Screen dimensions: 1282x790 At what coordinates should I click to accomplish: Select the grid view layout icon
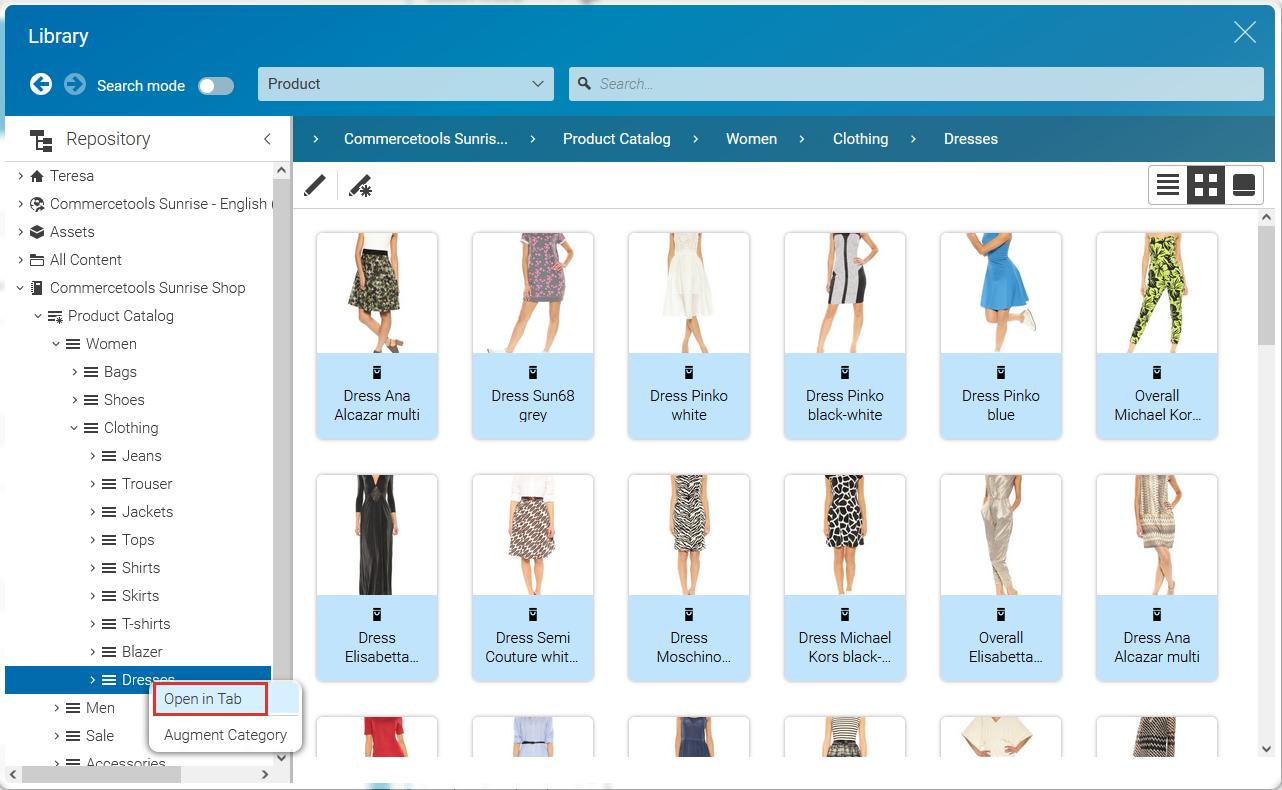coord(1205,185)
